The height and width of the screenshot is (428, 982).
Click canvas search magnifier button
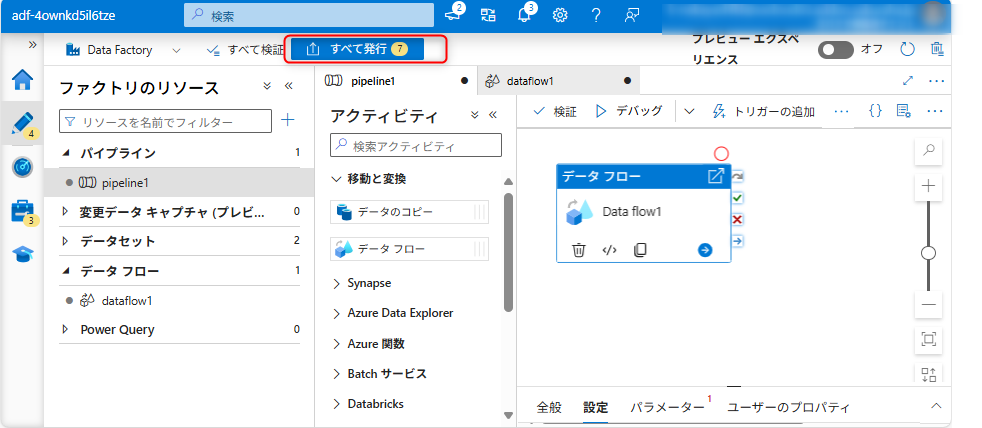click(929, 151)
